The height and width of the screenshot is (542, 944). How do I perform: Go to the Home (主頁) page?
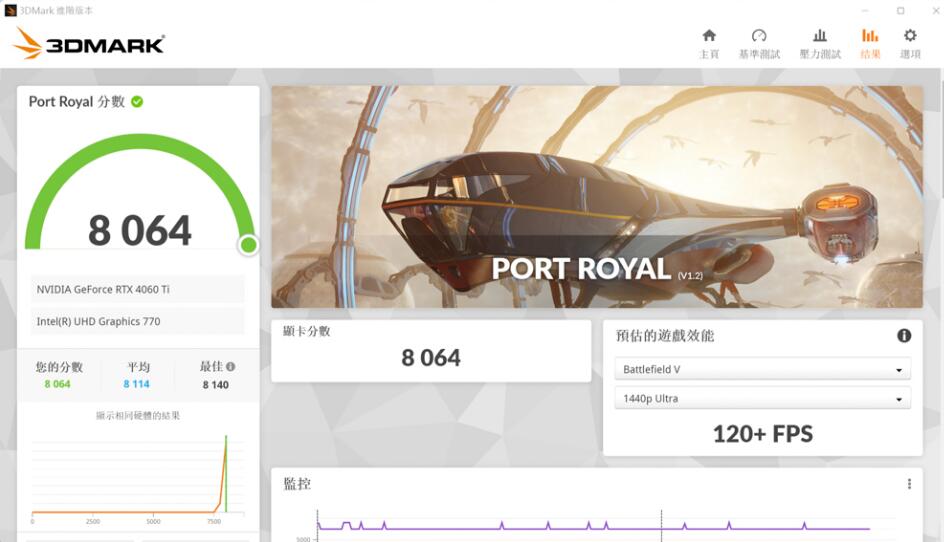click(x=709, y=43)
